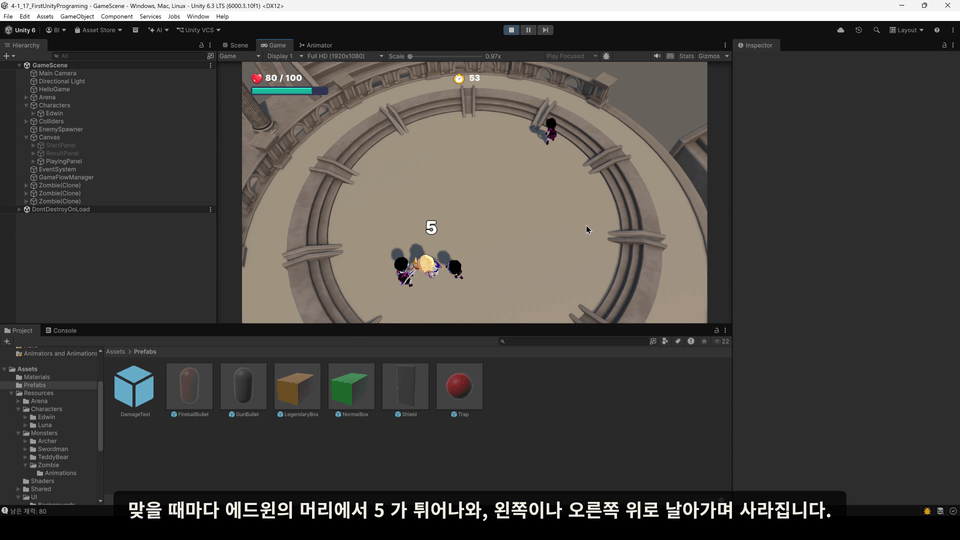Lock the Inspector panel

944,45
